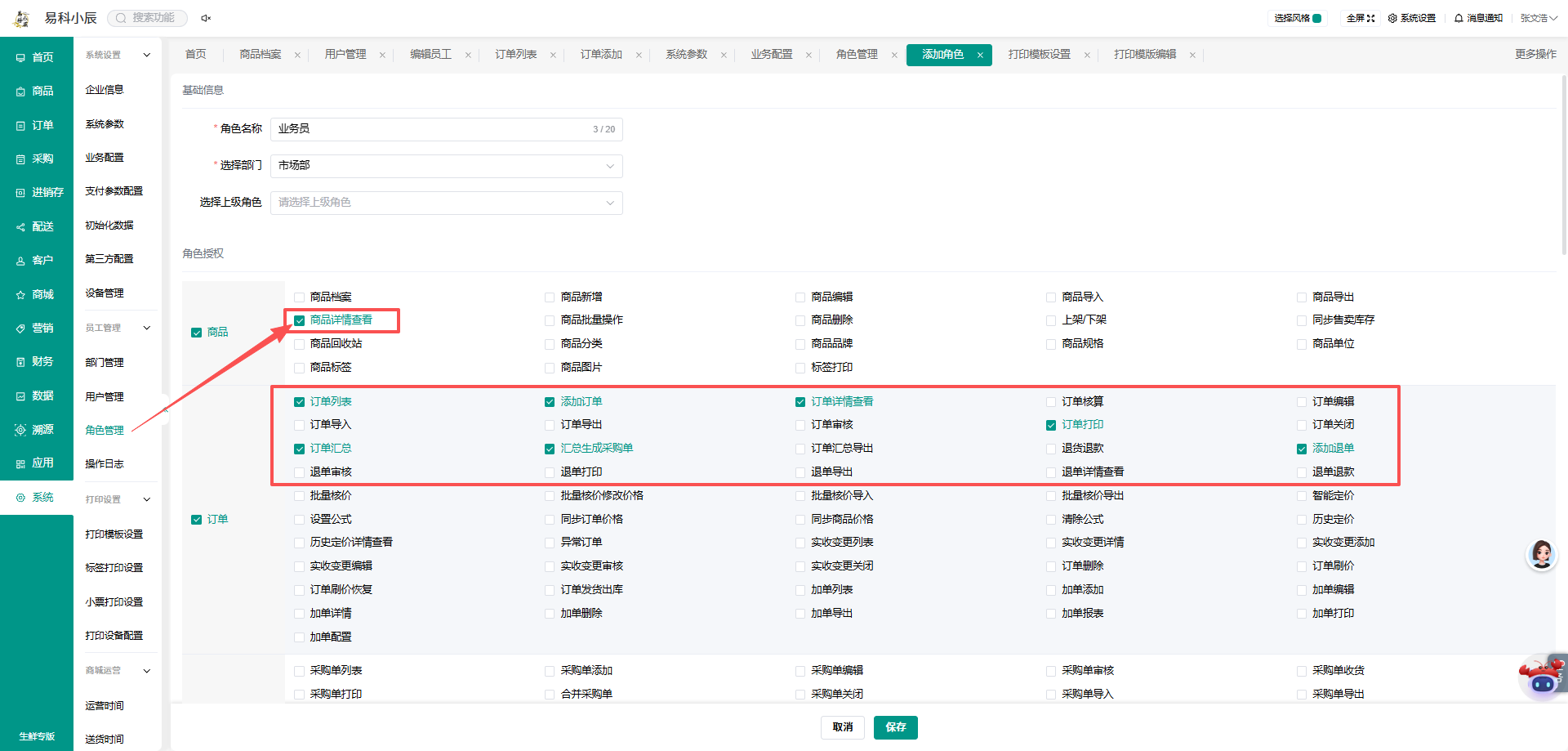Viewport: 1568px width, 751px height.
Task: Switch to the 打印模板设置 tab
Action: pyautogui.click(x=1039, y=55)
